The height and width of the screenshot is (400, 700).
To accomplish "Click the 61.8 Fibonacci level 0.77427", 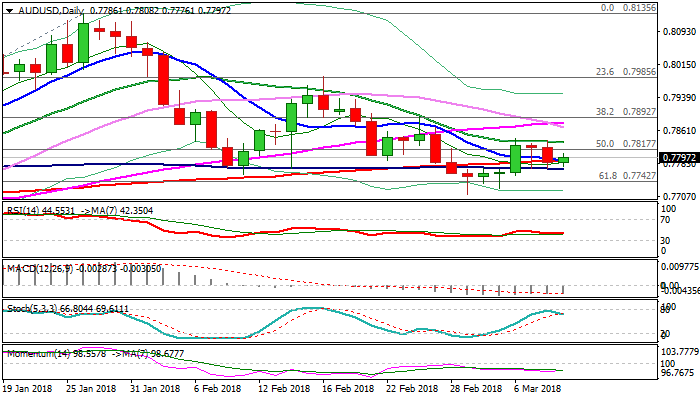I will [627, 175].
